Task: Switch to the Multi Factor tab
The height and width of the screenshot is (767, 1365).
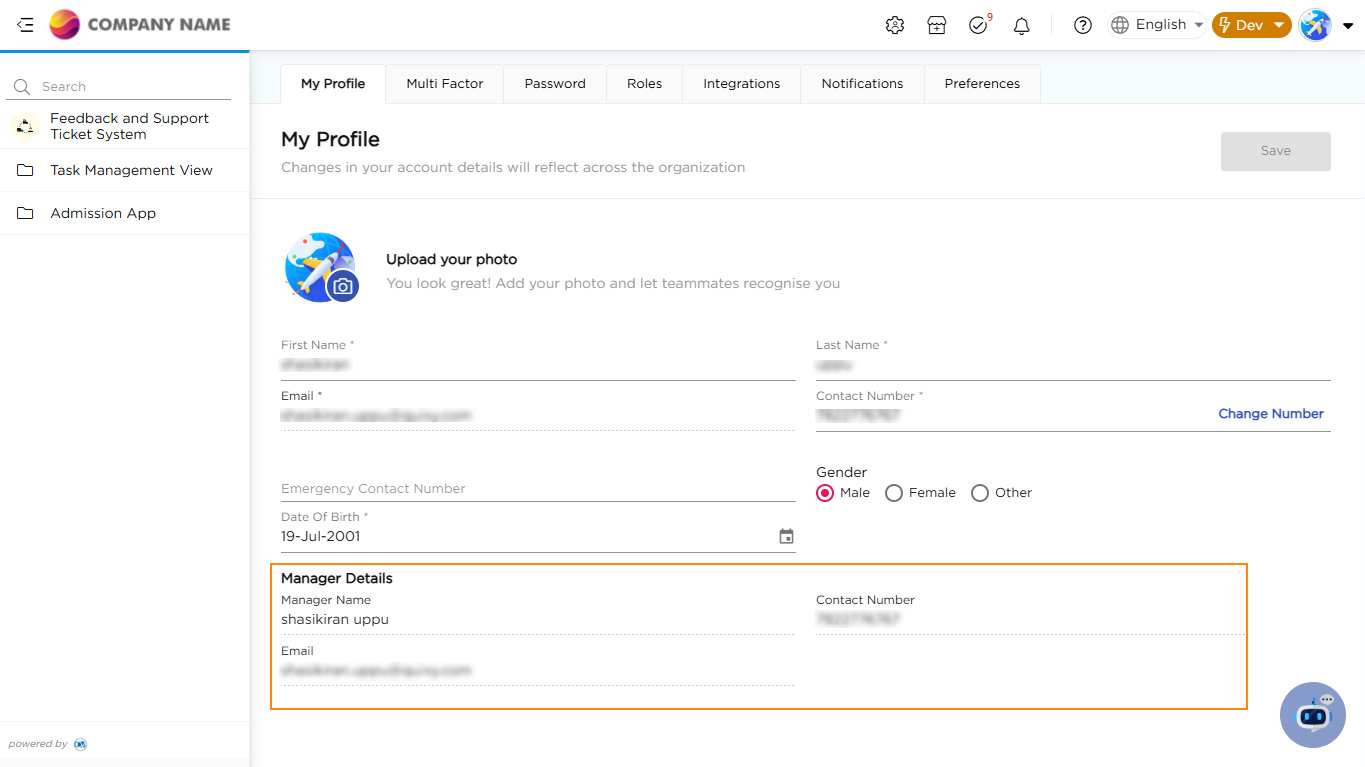Action: [444, 84]
